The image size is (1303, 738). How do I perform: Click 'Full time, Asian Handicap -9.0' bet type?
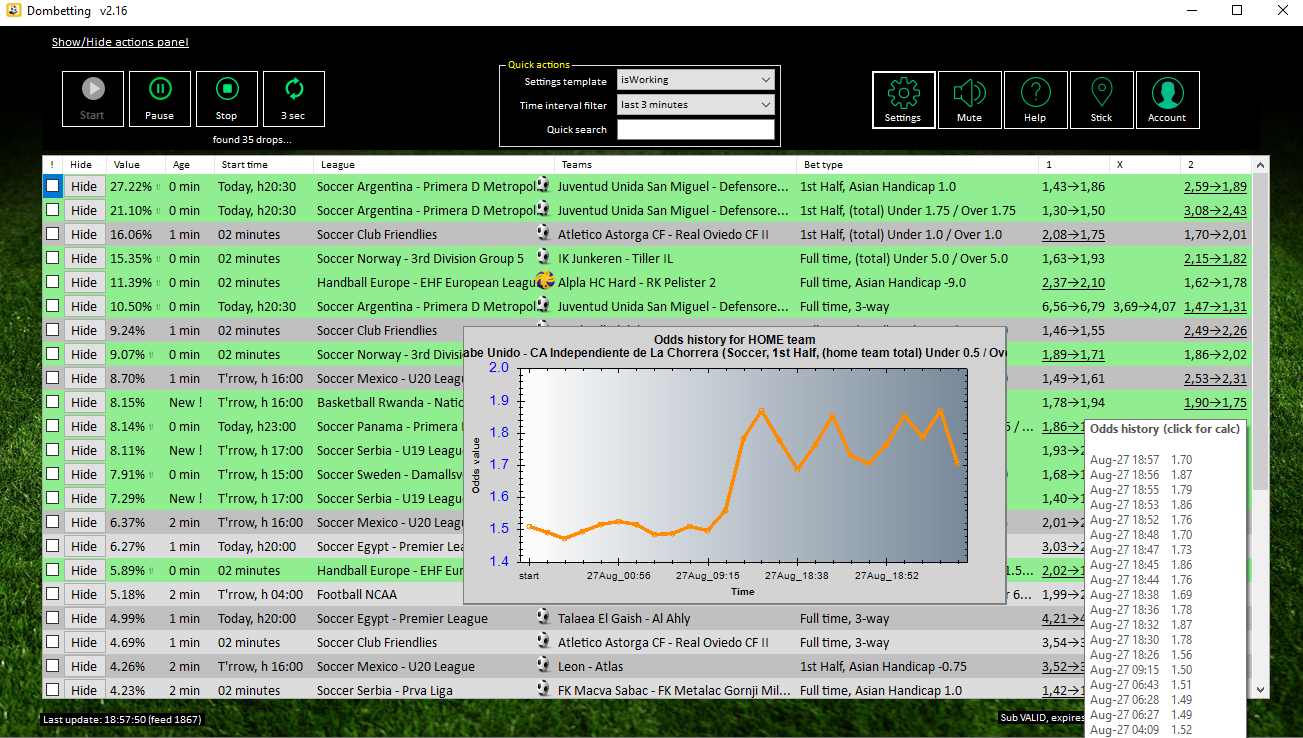tap(883, 282)
